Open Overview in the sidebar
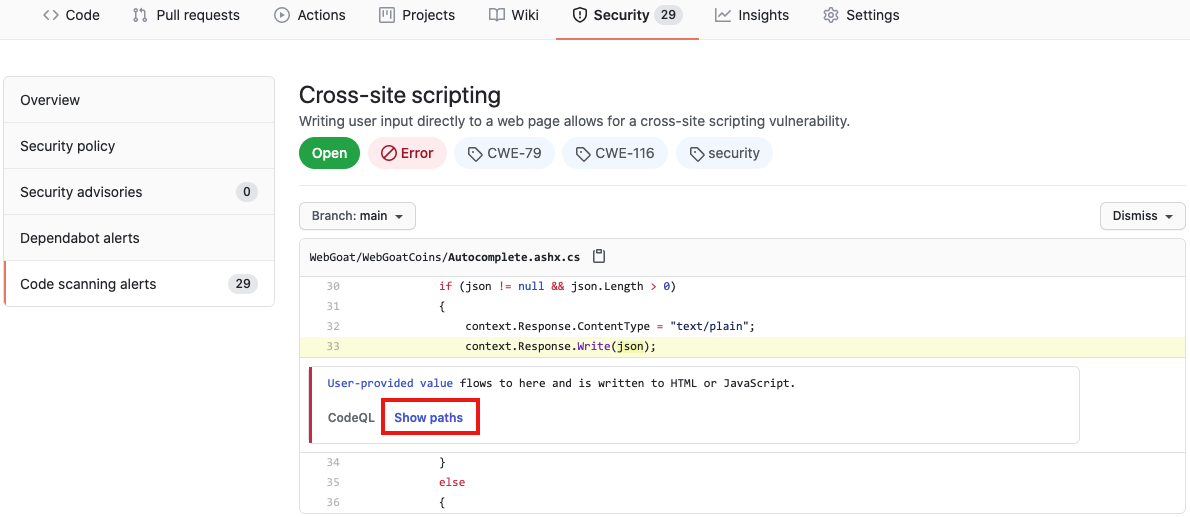Viewport: 1190px width, 517px height. (x=50, y=100)
